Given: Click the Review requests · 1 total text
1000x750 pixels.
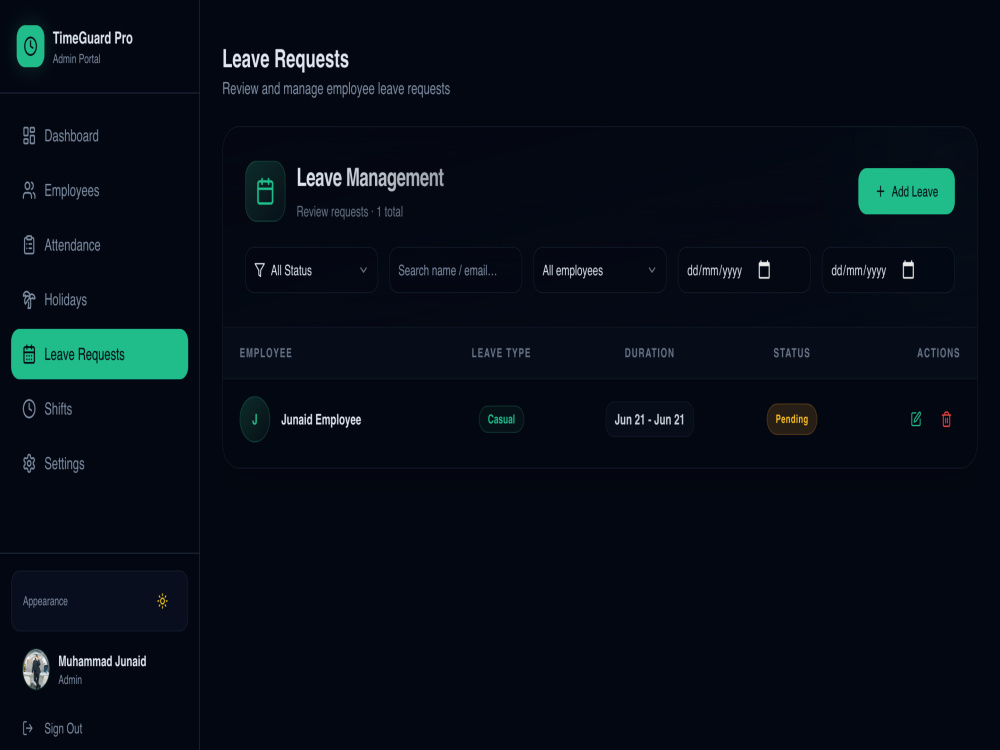Looking at the screenshot, I should pyautogui.click(x=349, y=212).
